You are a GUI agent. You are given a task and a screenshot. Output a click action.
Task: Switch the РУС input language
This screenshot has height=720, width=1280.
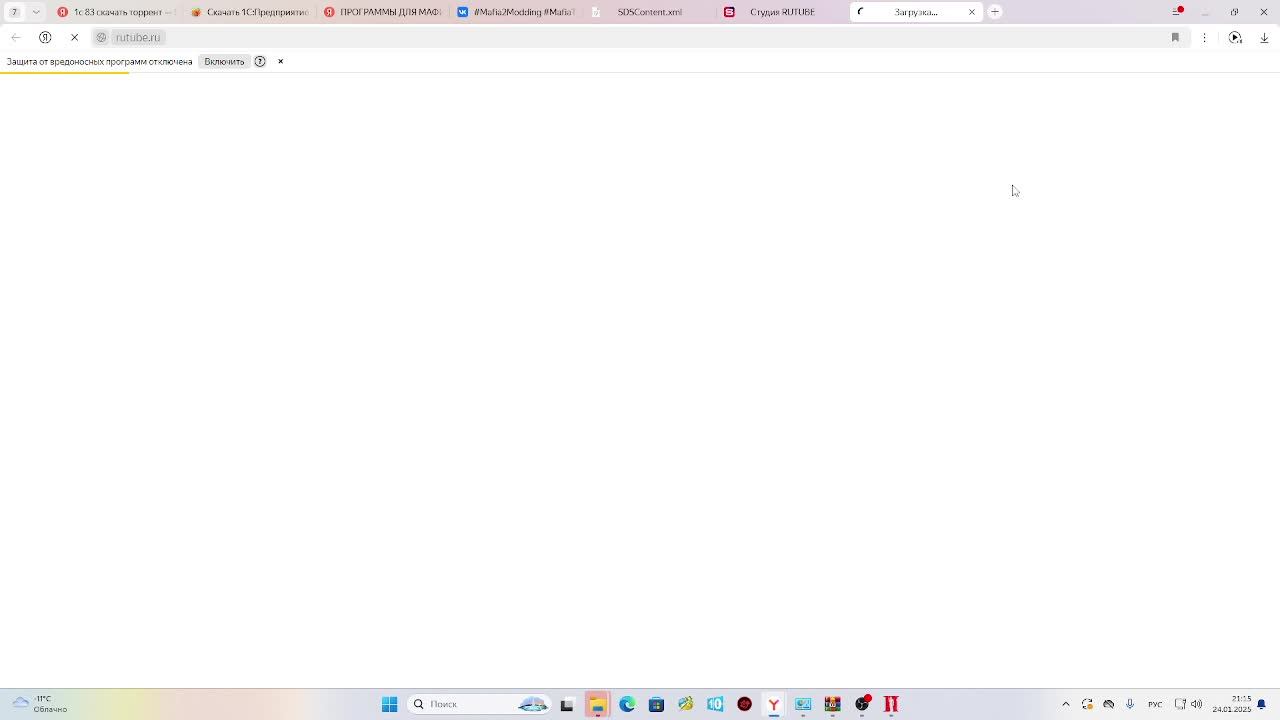[1155, 704]
